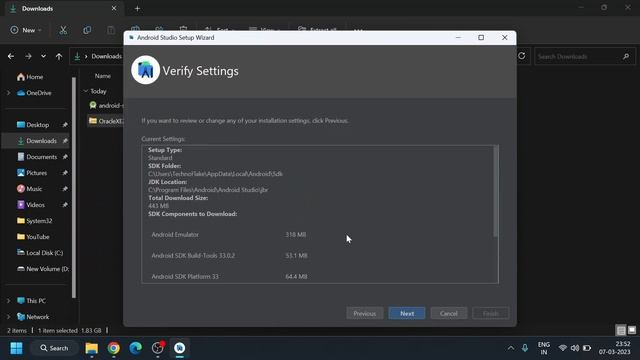
Task: Switch to details view in Explorer
Action: pos(621,330)
